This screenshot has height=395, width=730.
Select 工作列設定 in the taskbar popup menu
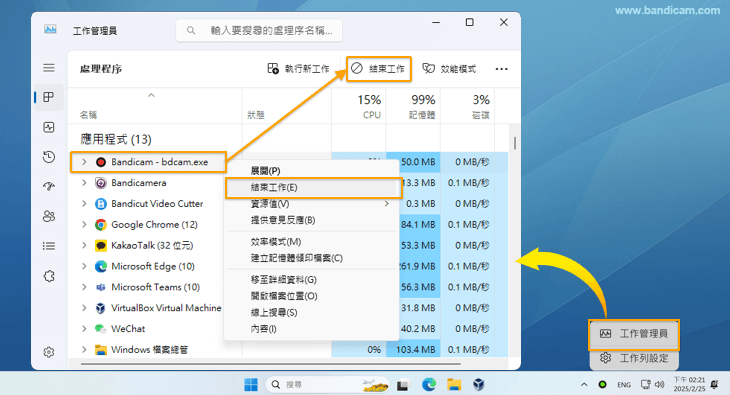634,358
